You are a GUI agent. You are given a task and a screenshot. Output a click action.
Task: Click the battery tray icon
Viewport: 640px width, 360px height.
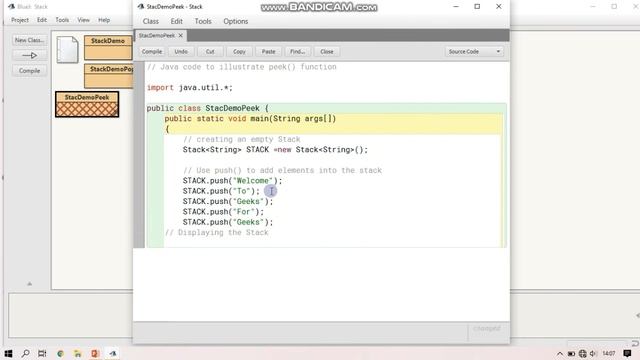pos(571,354)
